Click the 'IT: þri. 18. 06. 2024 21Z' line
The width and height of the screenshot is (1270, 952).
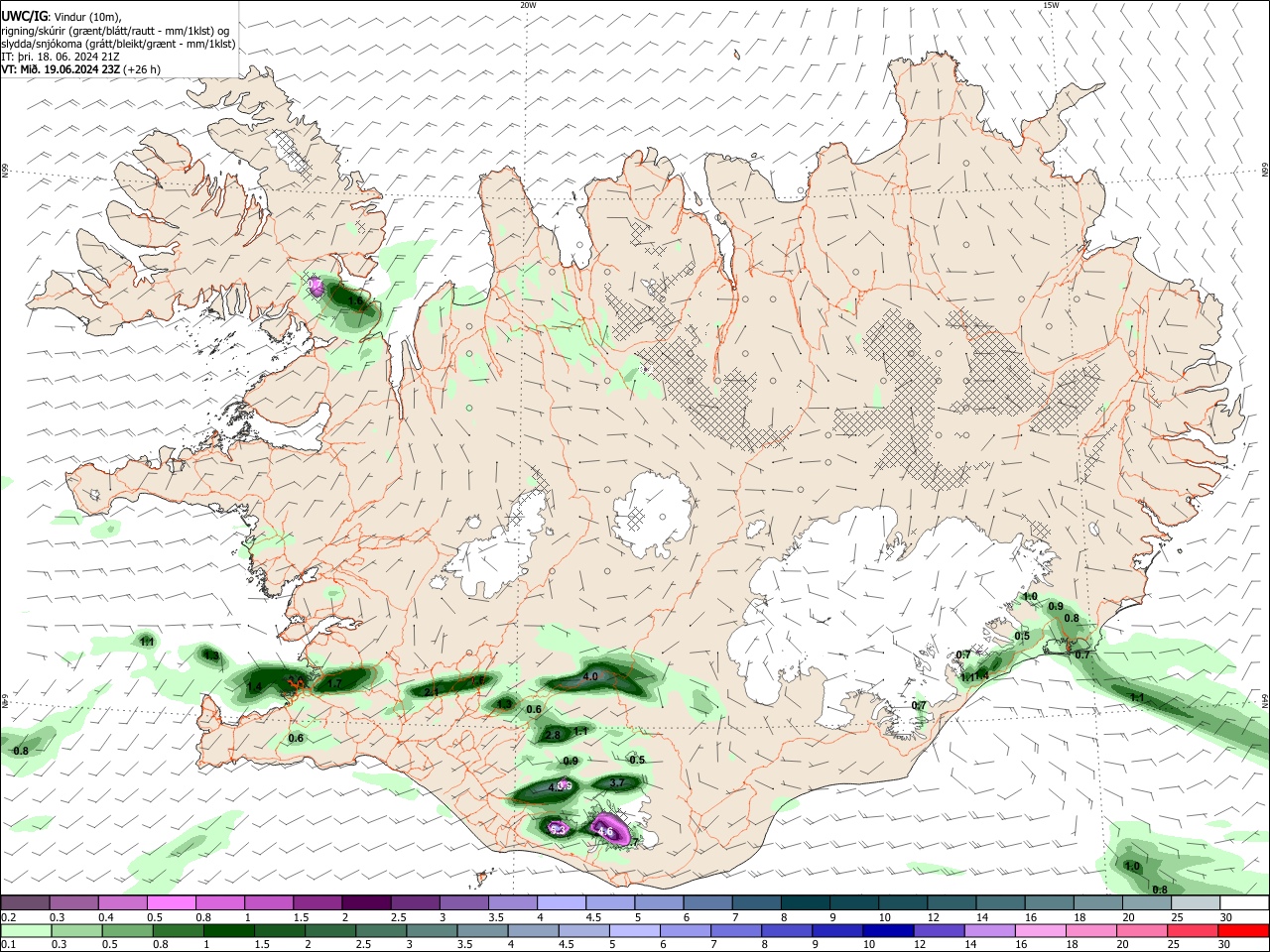pyautogui.click(x=61, y=57)
